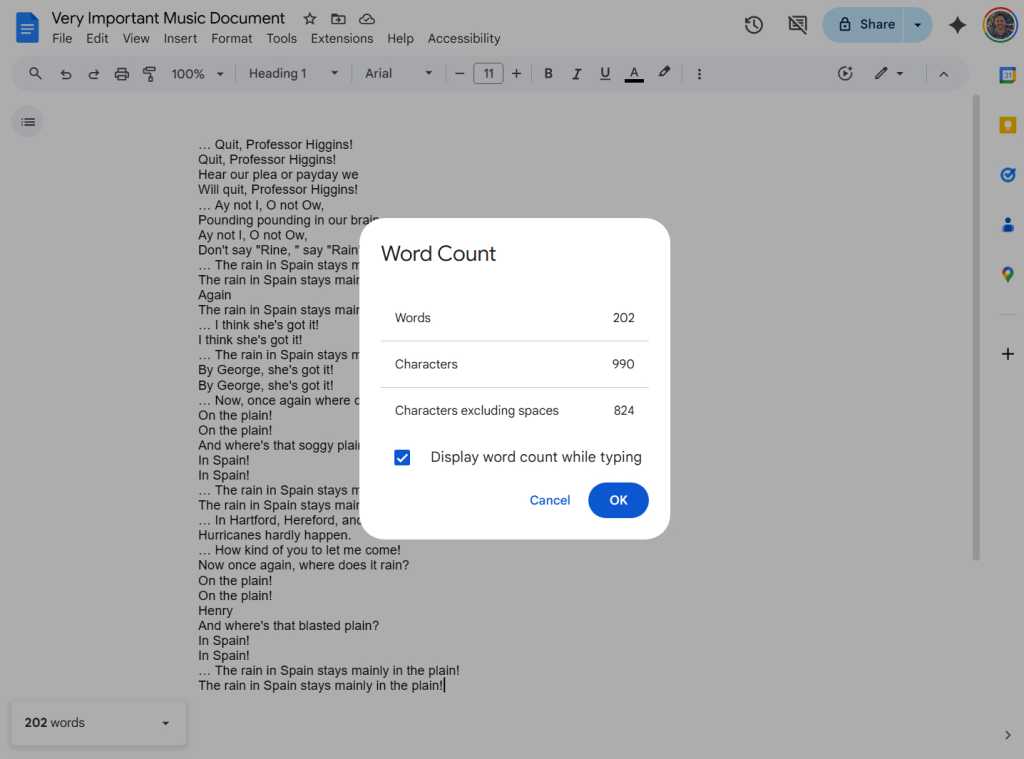The height and width of the screenshot is (759, 1024).
Task: Open the Insert menu
Action: pos(180,39)
